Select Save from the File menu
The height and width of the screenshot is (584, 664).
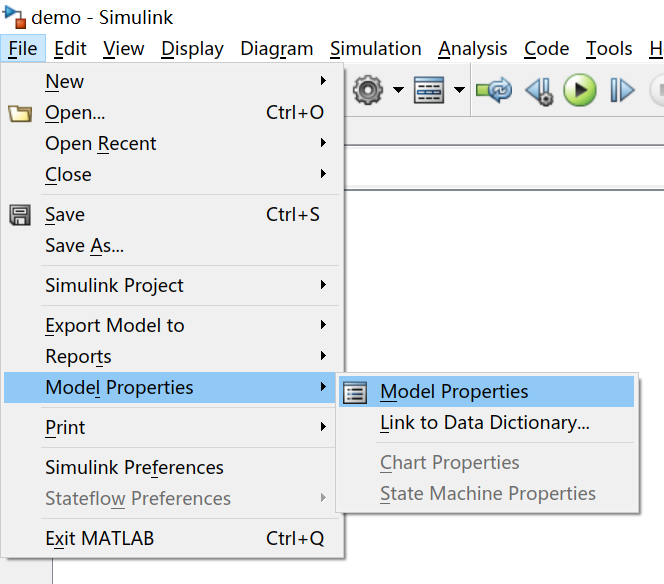tap(172, 214)
